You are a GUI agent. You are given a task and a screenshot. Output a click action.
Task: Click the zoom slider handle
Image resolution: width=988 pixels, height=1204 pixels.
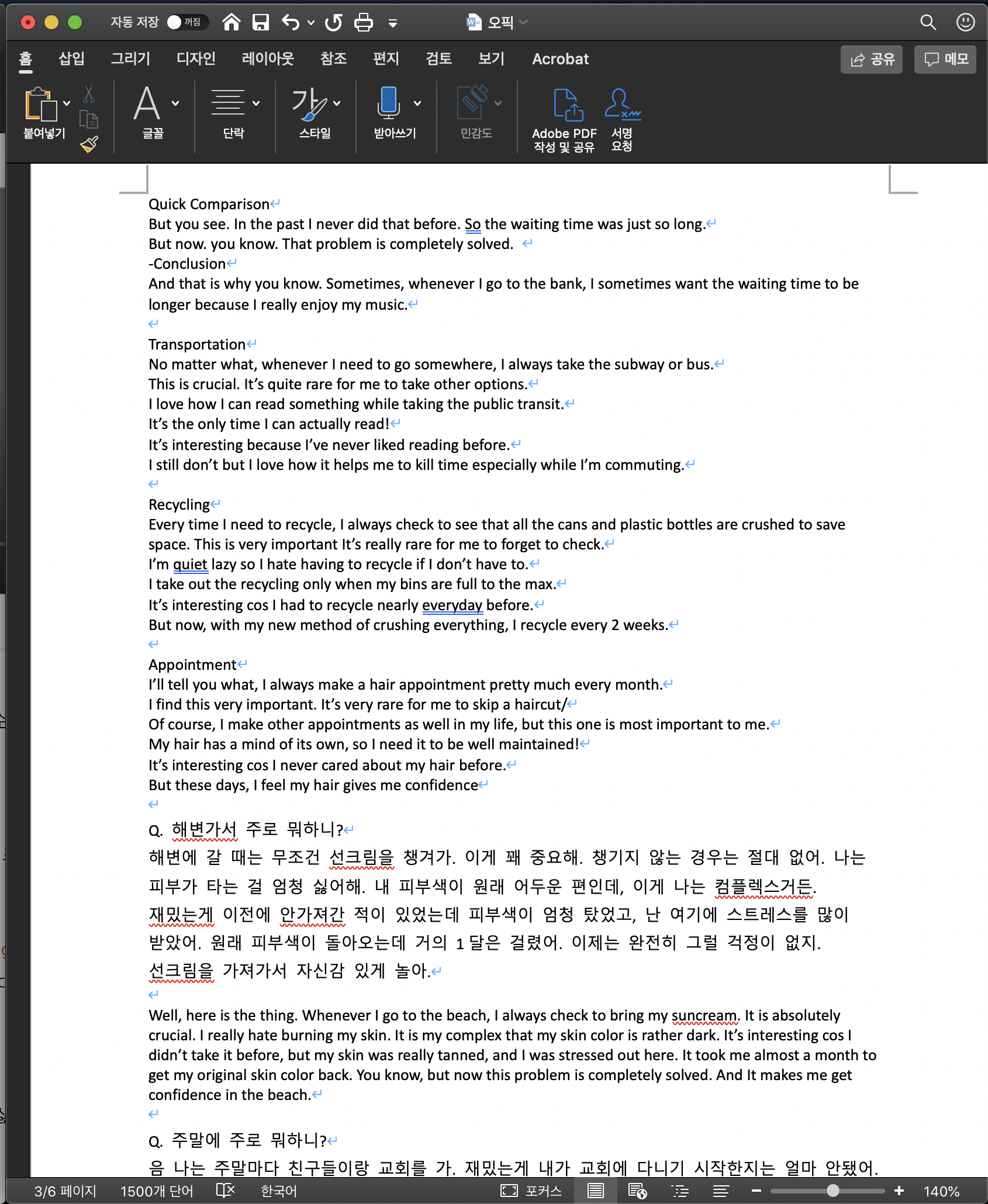[832, 1191]
